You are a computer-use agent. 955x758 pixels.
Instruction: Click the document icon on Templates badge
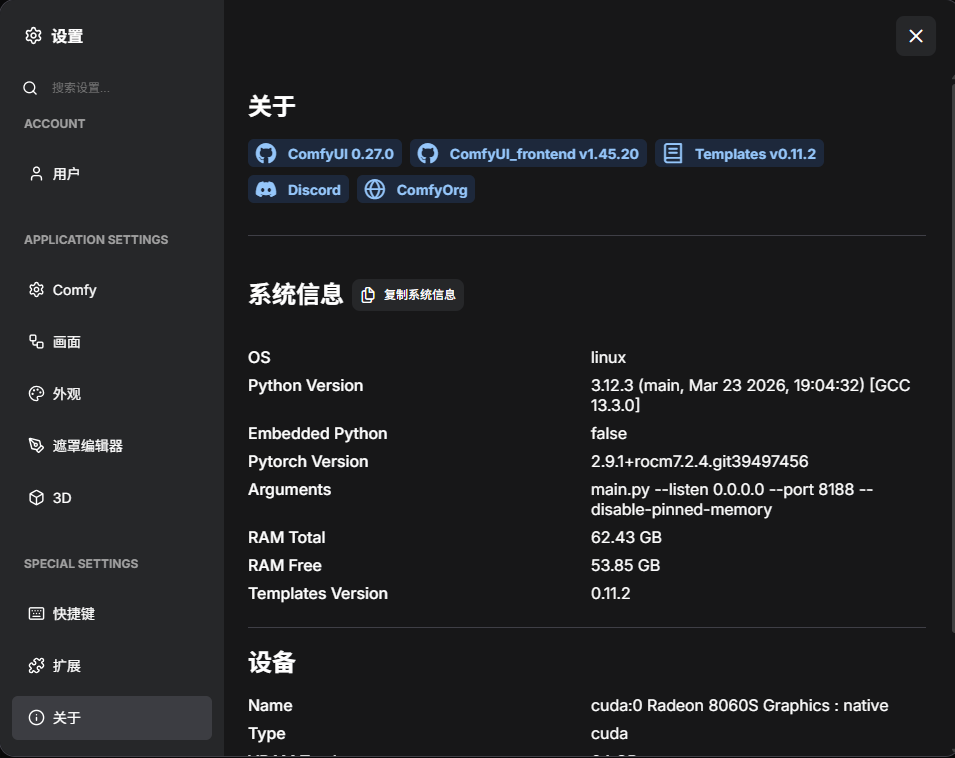[673, 153]
